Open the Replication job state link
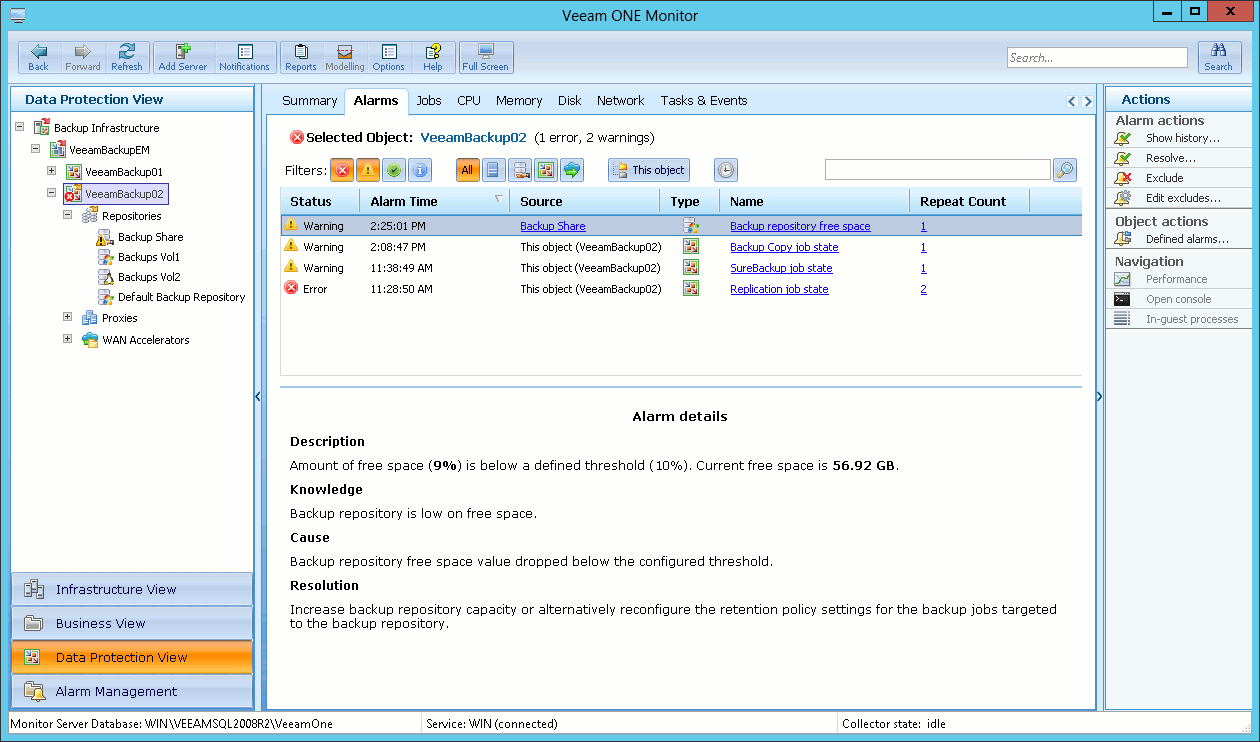1260x742 pixels. click(779, 290)
